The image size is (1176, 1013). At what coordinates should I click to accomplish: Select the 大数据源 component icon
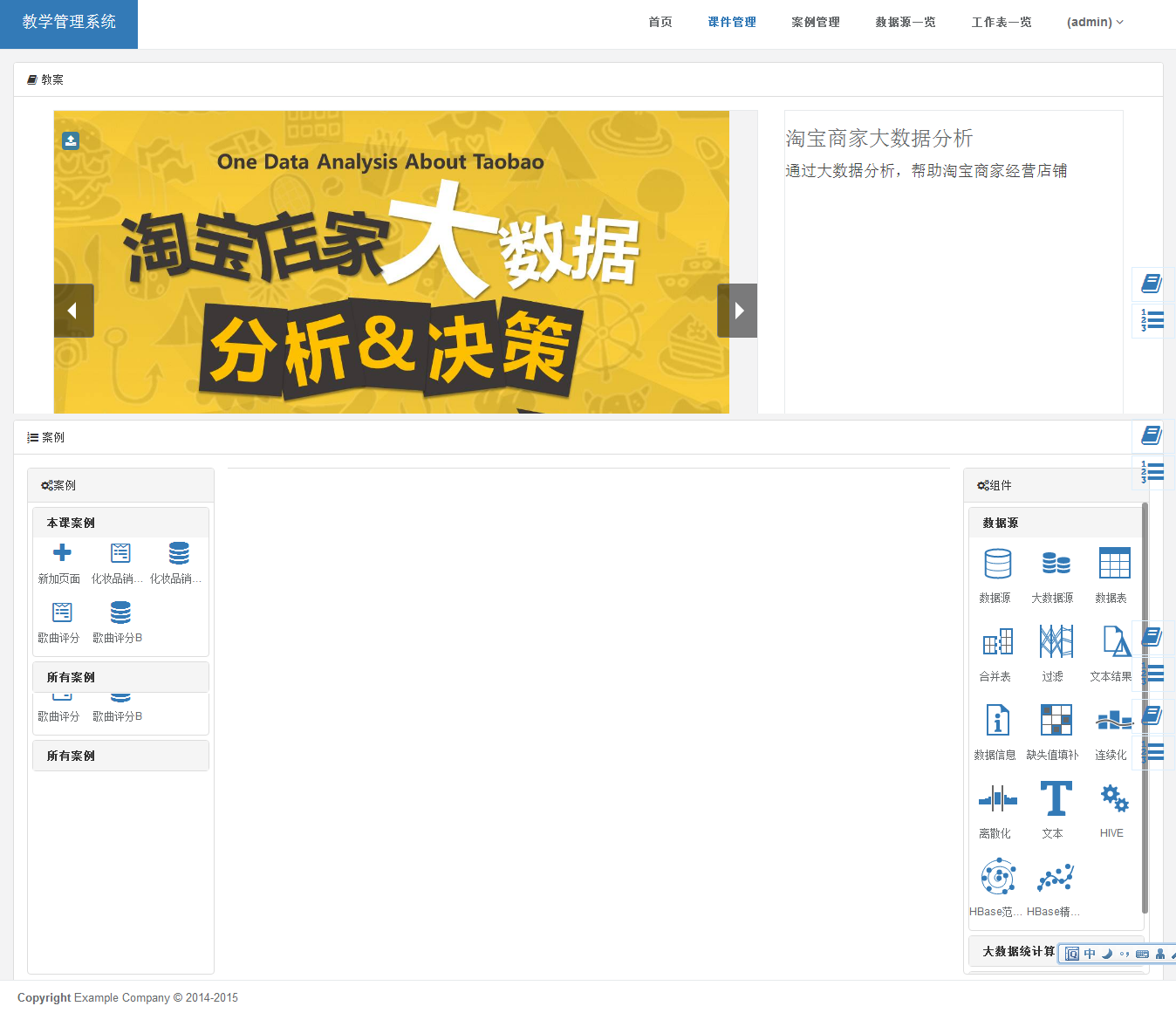[1056, 564]
